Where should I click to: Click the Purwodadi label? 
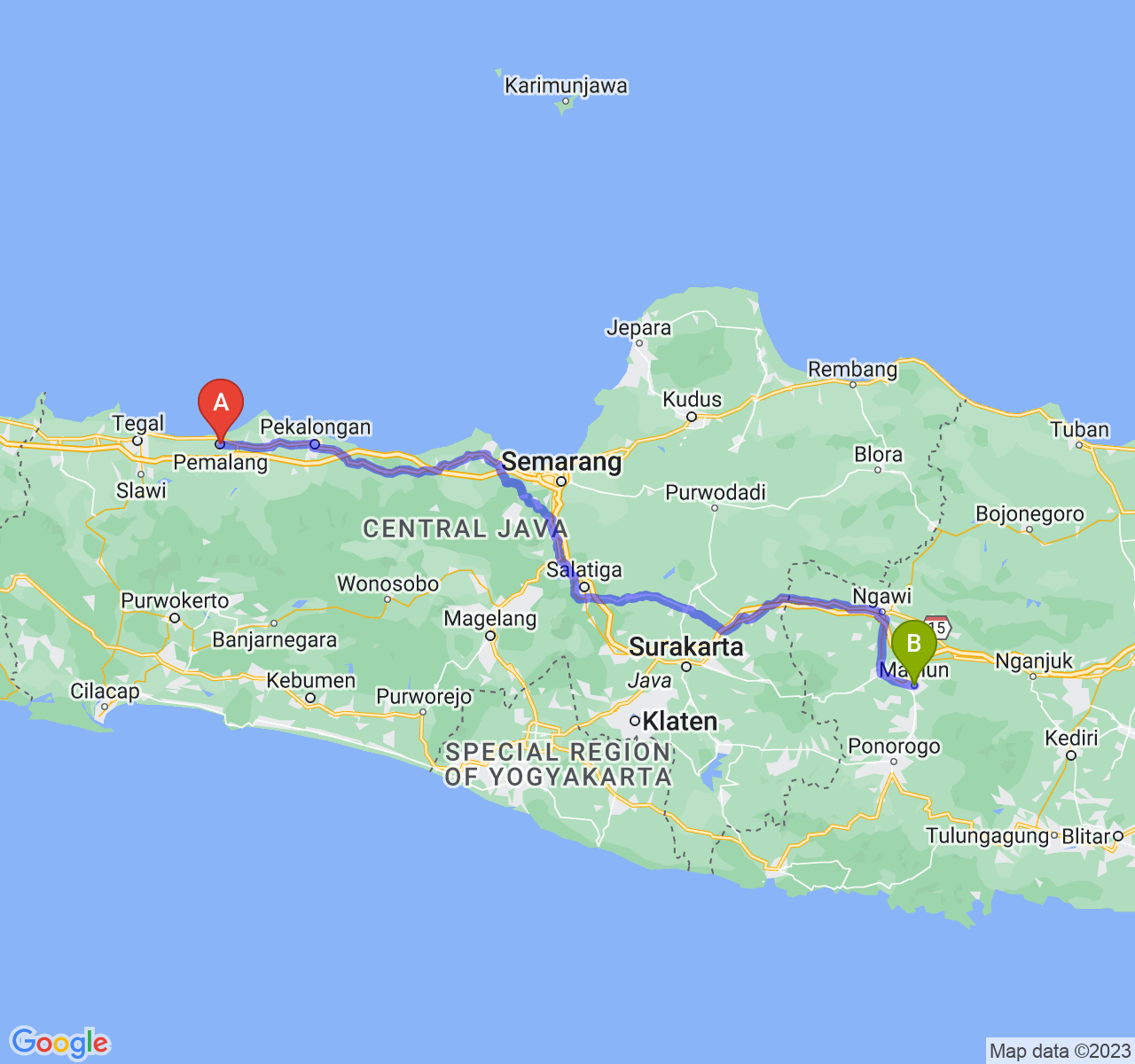tap(716, 492)
